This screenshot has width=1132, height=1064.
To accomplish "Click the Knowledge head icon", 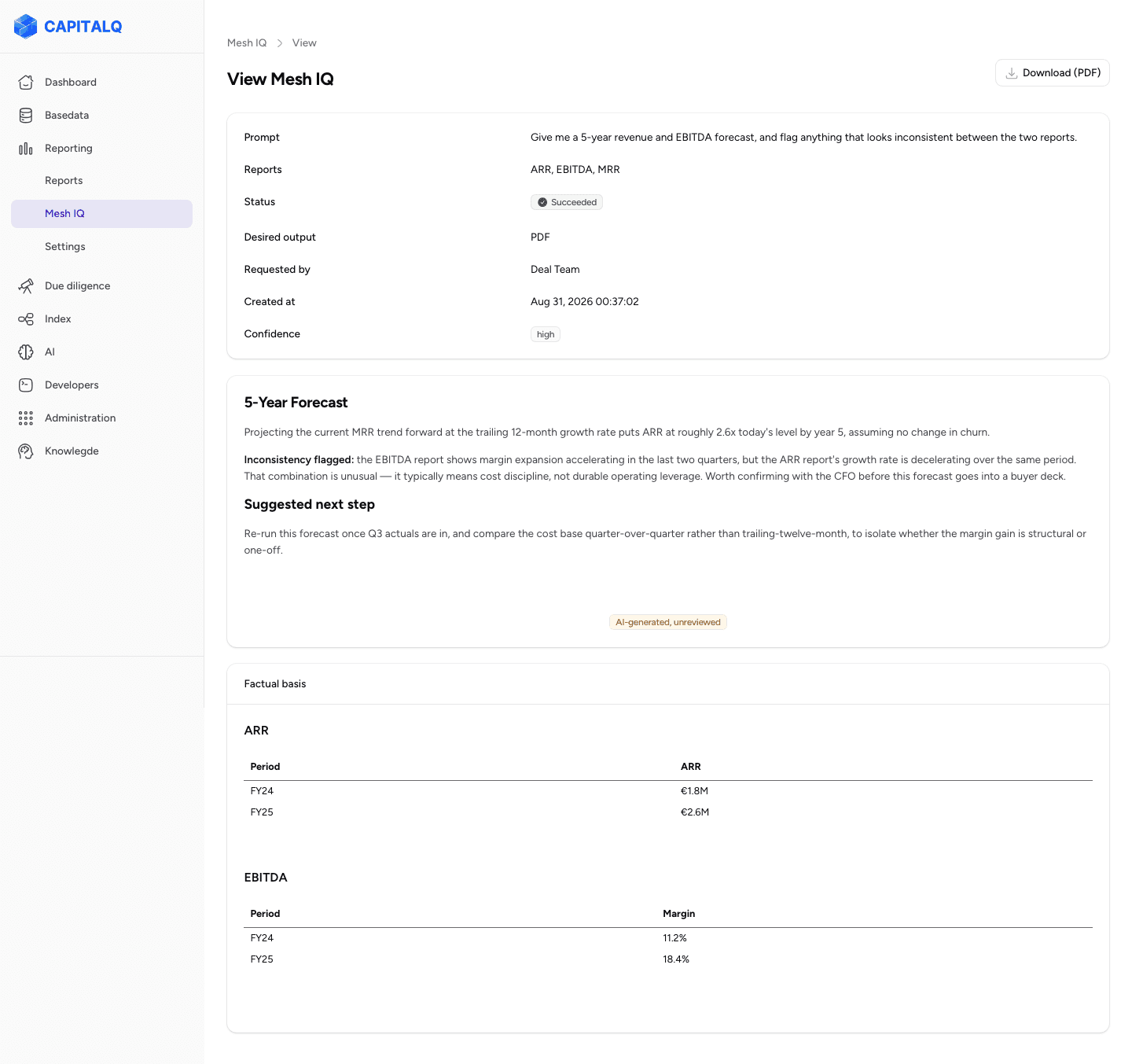I will coord(26,451).
